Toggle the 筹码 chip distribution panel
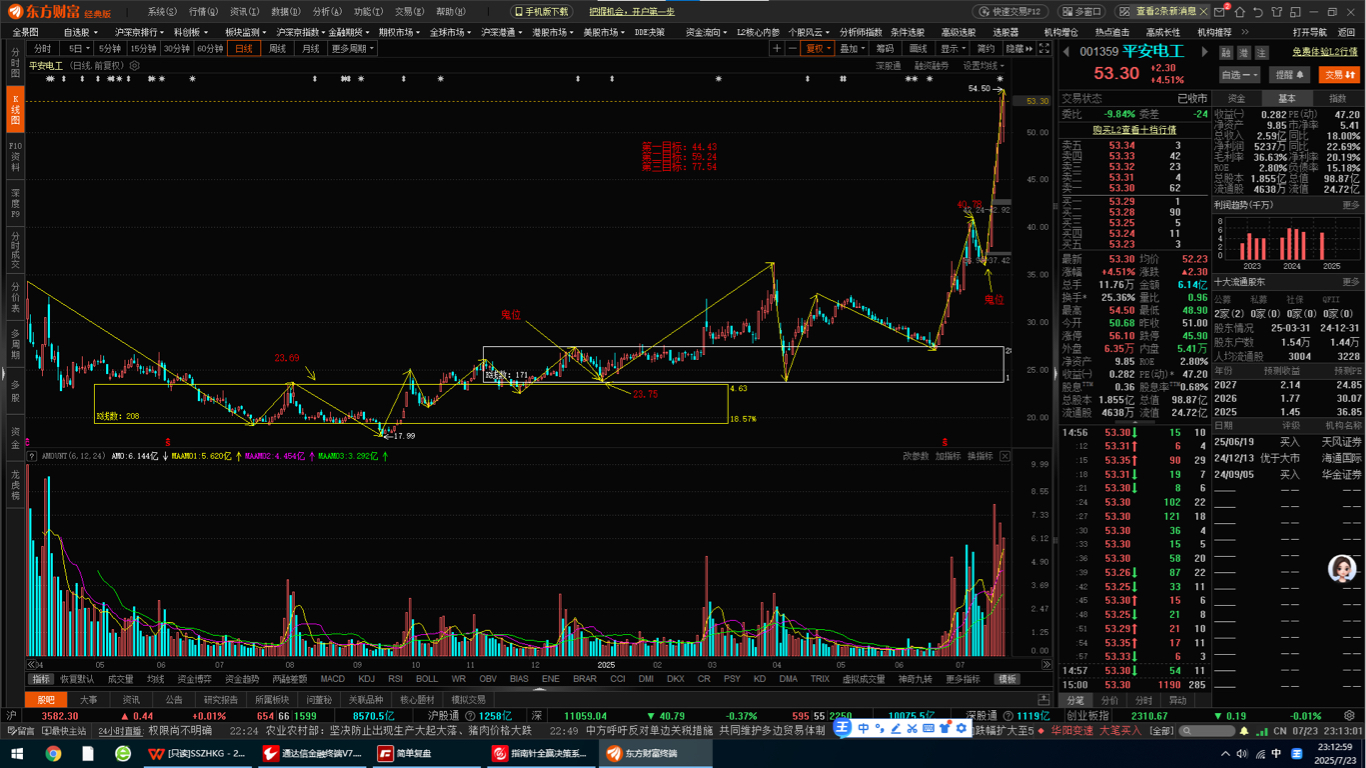Viewport: 1366px width, 768px height. point(884,48)
